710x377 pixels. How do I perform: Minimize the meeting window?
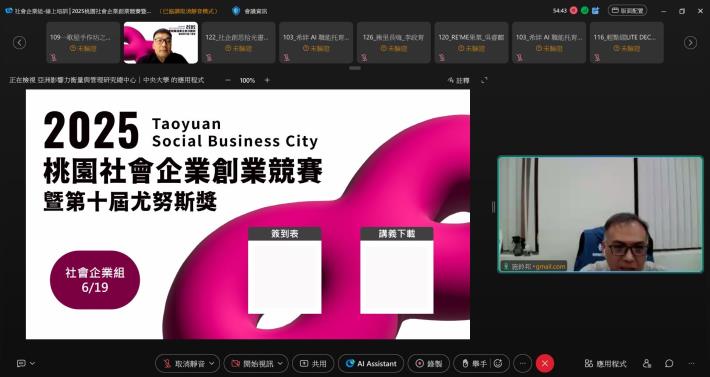tap(664, 11)
